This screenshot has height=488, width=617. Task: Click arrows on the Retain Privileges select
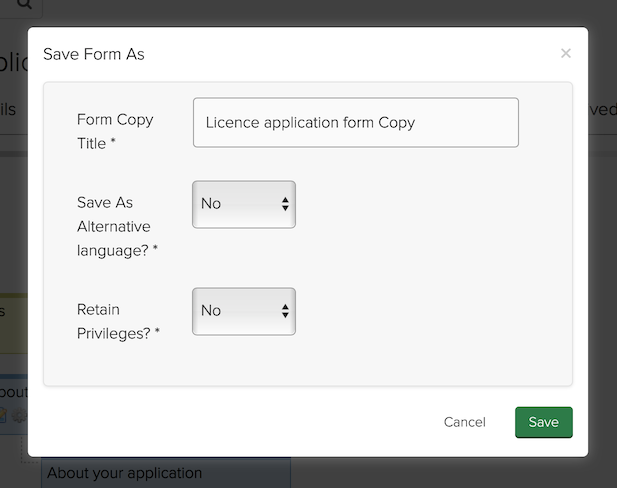(x=285, y=311)
